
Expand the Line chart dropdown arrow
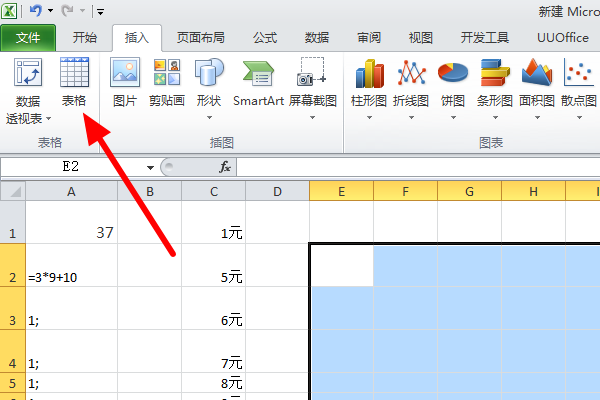point(411,118)
